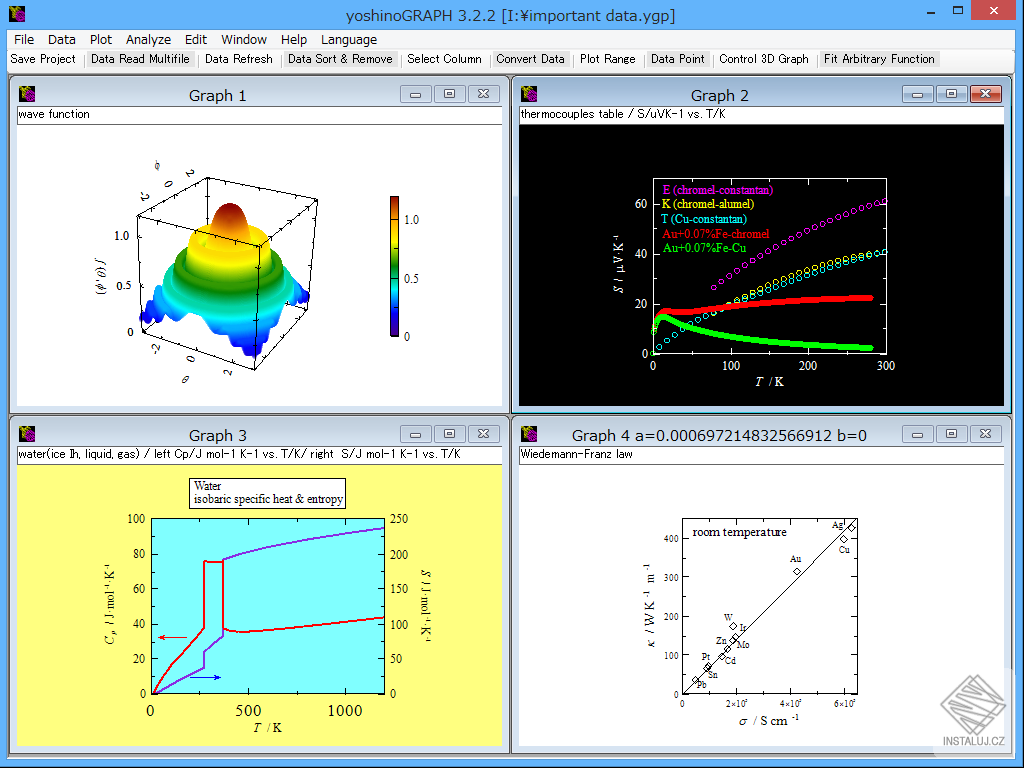Image resolution: width=1024 pixels, height=768 pixels.
Task: Click the Au data point label in Graph 4
Action: click(795, 559)
